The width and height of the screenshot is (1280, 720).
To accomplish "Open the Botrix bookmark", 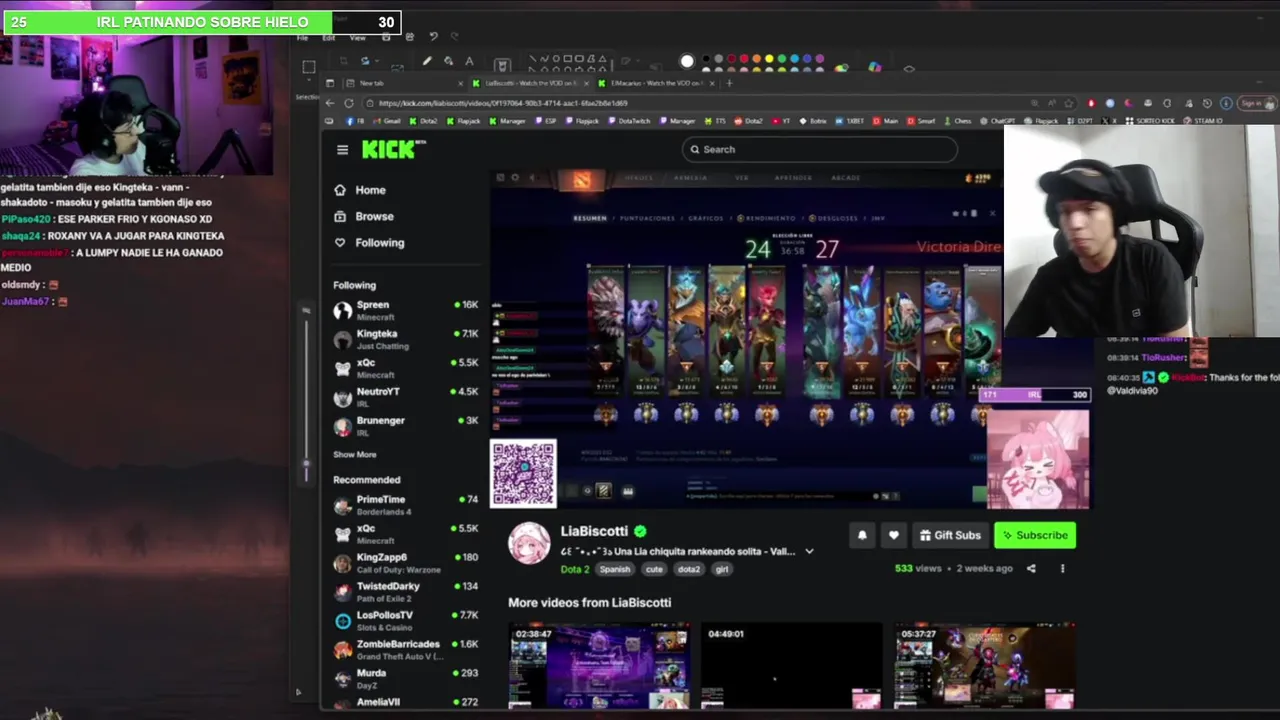I will pyautogui.click(x=813, y=121).
